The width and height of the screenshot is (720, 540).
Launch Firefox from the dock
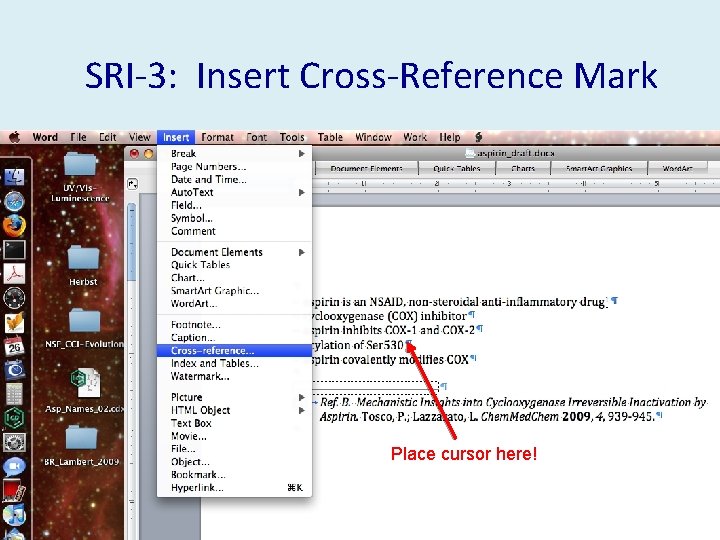point(14,225)
